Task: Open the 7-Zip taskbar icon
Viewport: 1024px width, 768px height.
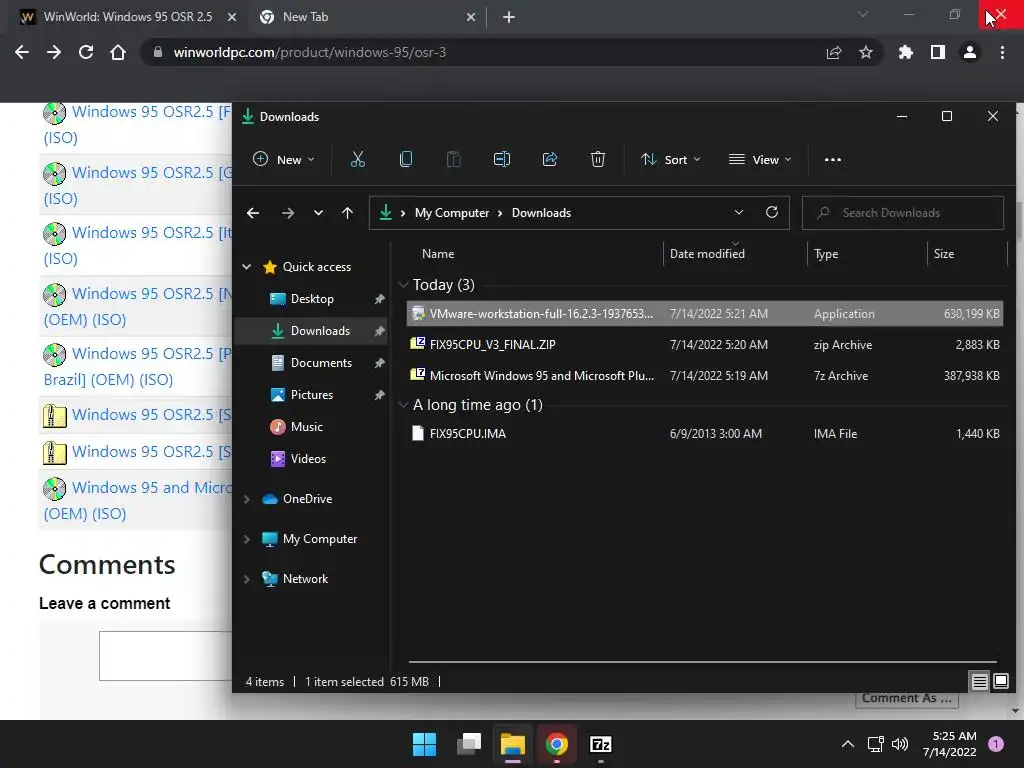Action: (600, 744)
